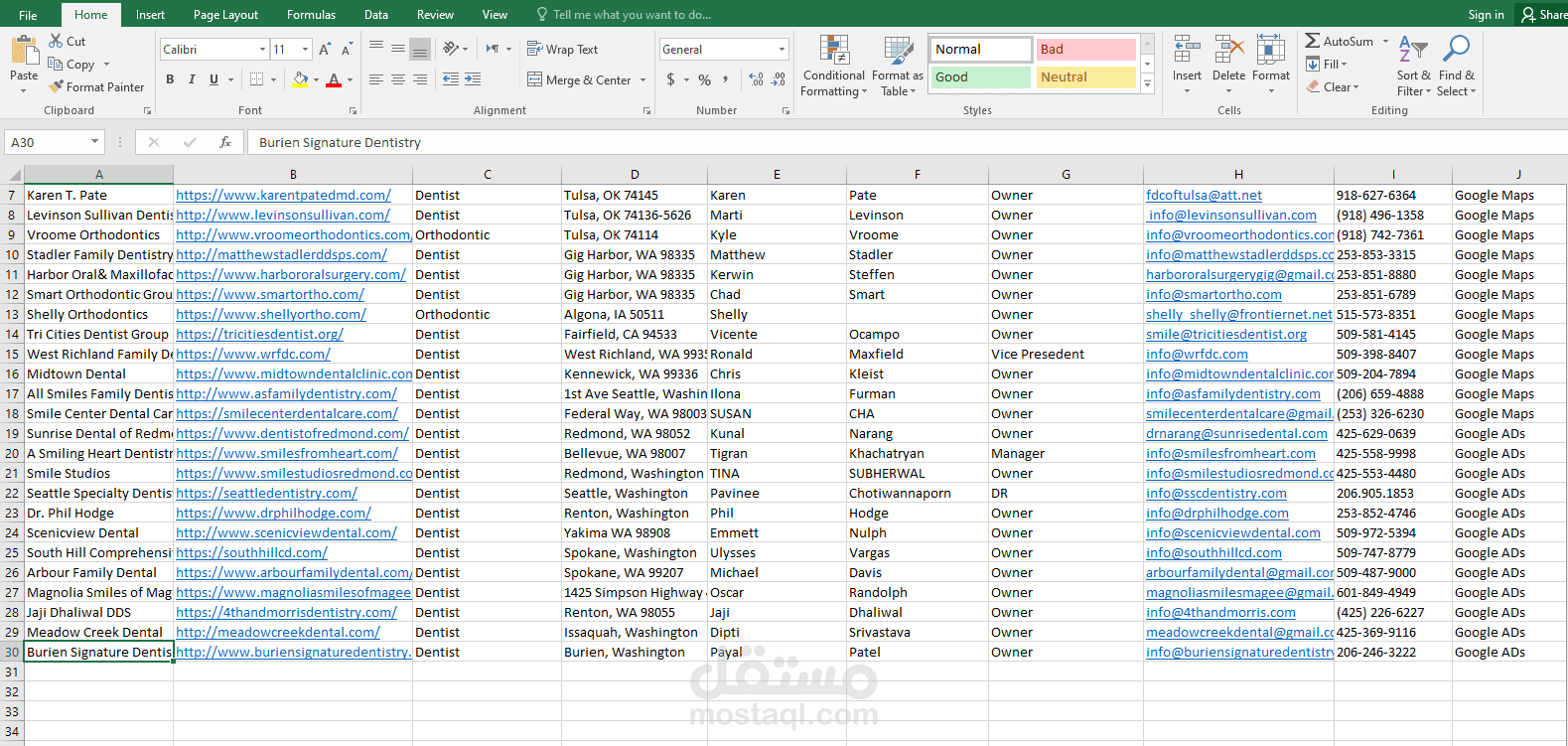Viewport: 1568px width, 746px height.
Task: Open Find & Select binoculars menu
Action: pyautogui.click(x=1457, y=66)
